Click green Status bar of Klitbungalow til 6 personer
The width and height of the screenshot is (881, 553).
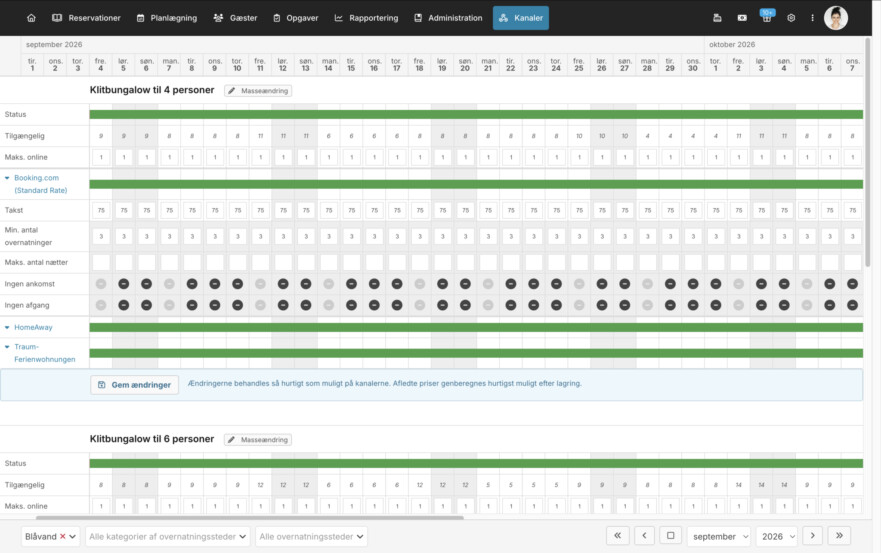tap(476, 463)
